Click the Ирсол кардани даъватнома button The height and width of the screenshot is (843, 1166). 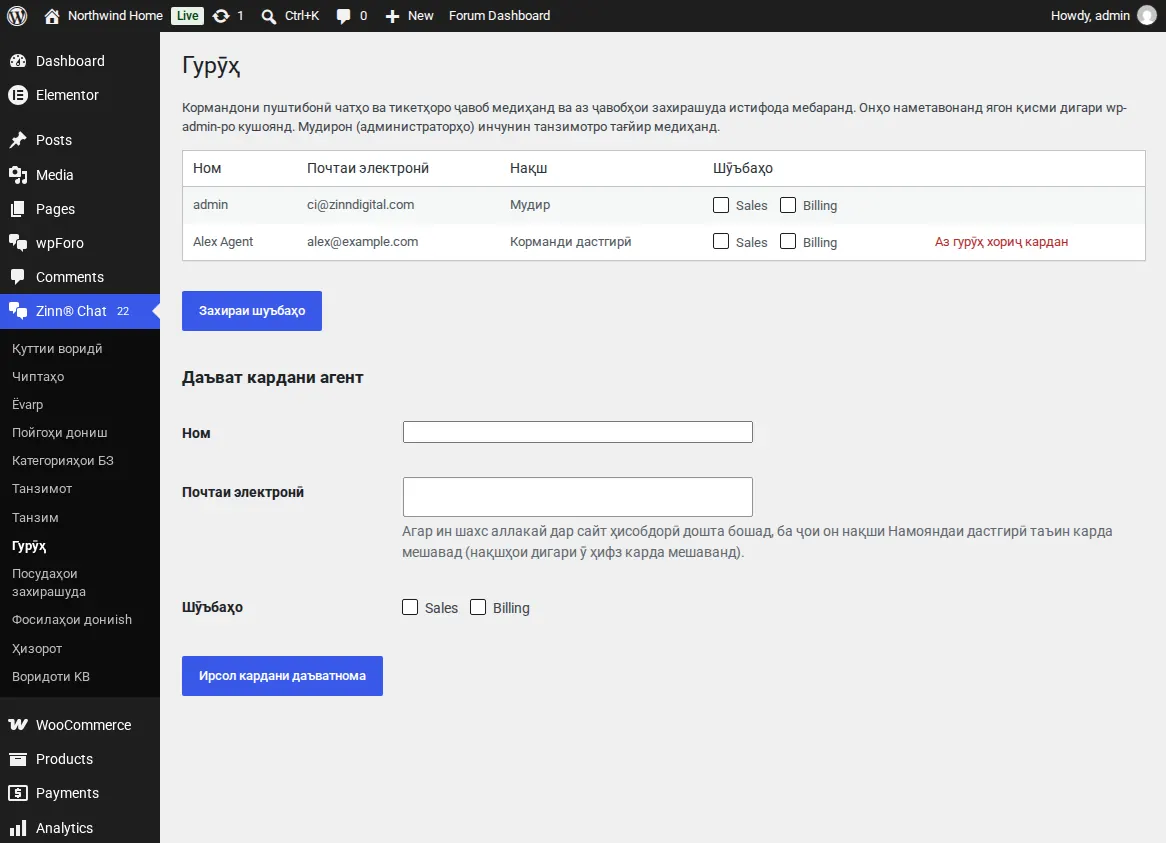point(283,676)
